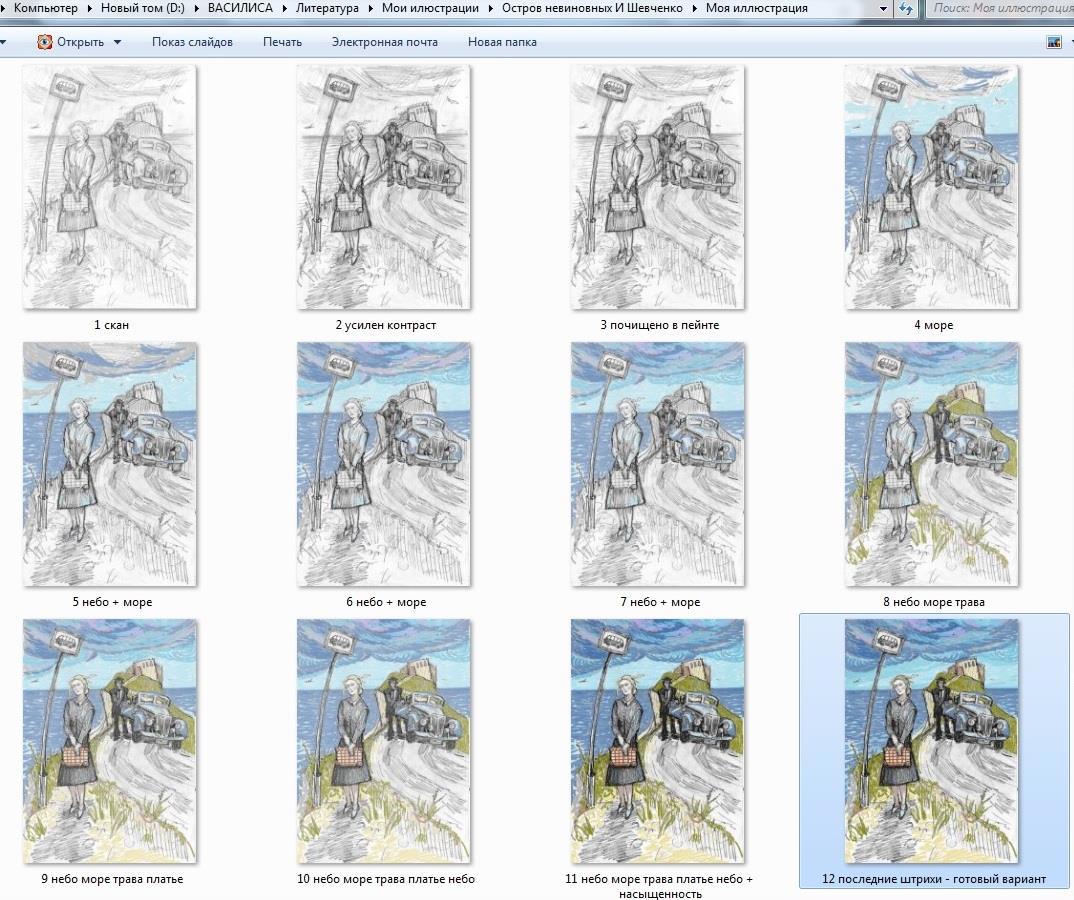Screen dimensions: 1074x900
Task: Select '9 небо море трава платье' thumbnail
Action: 110,741
